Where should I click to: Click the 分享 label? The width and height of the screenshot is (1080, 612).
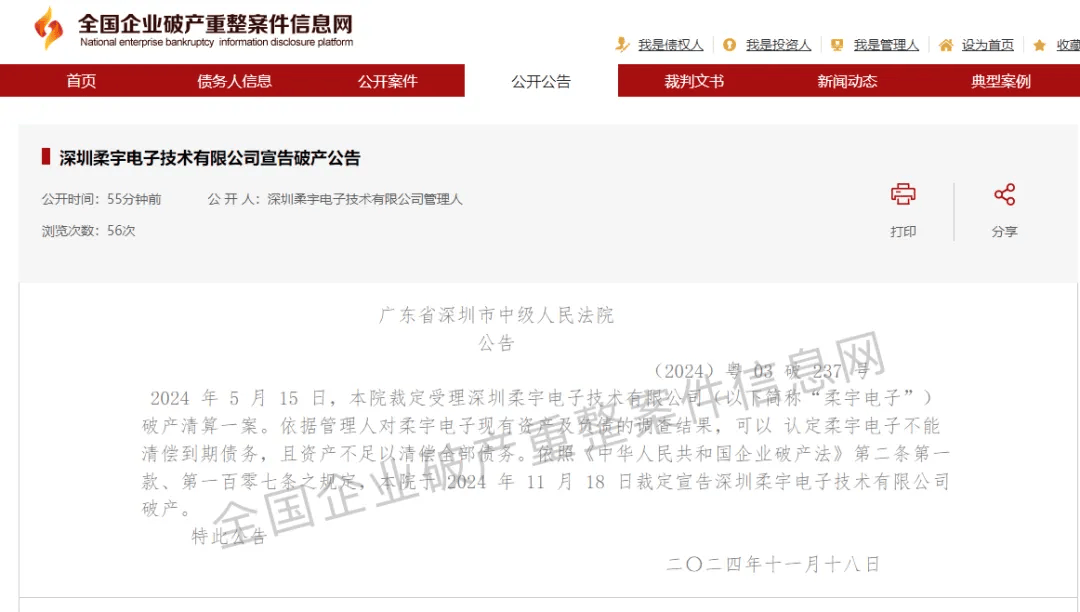click(x=1004, y=231)
